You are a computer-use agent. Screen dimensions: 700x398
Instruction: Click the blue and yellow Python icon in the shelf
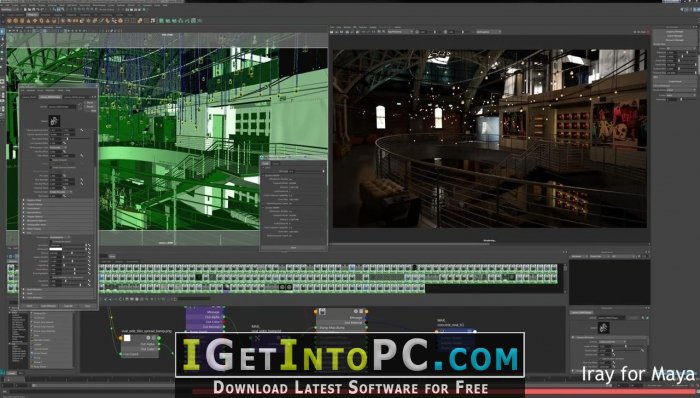pyautogui.click(x=139, y=21)
